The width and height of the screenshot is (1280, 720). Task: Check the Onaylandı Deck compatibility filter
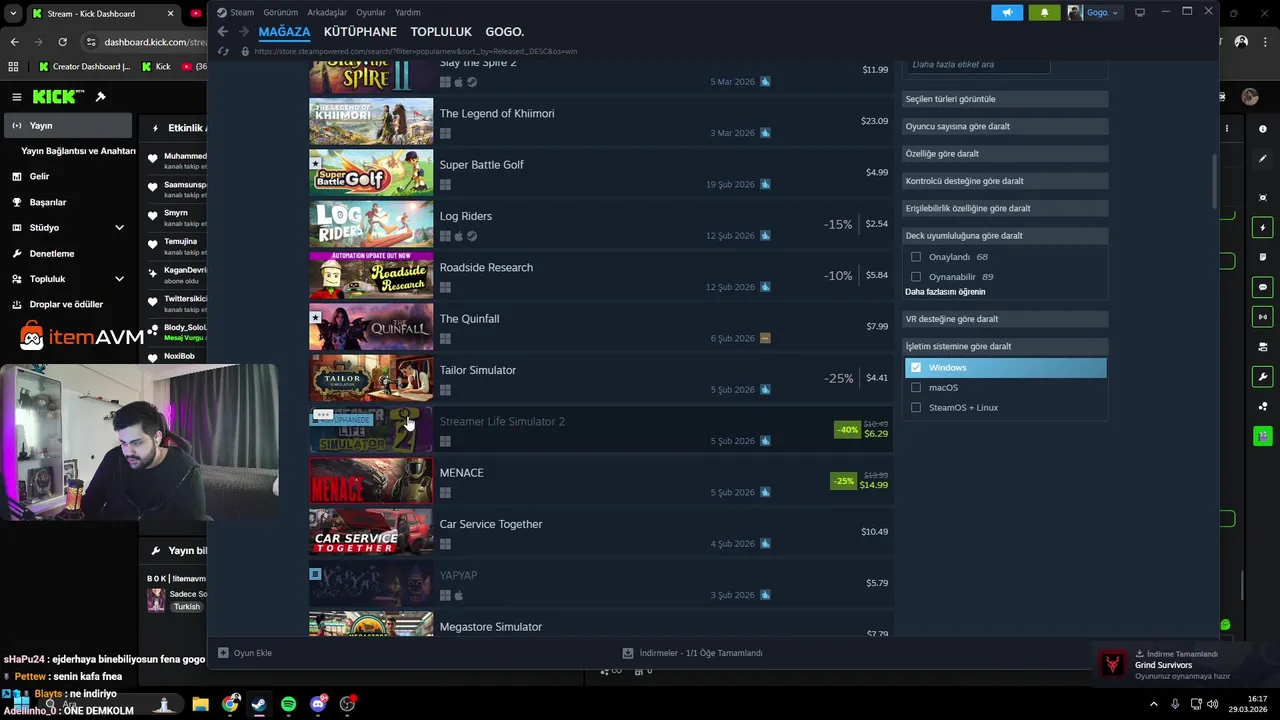click(x=916, y=257)
